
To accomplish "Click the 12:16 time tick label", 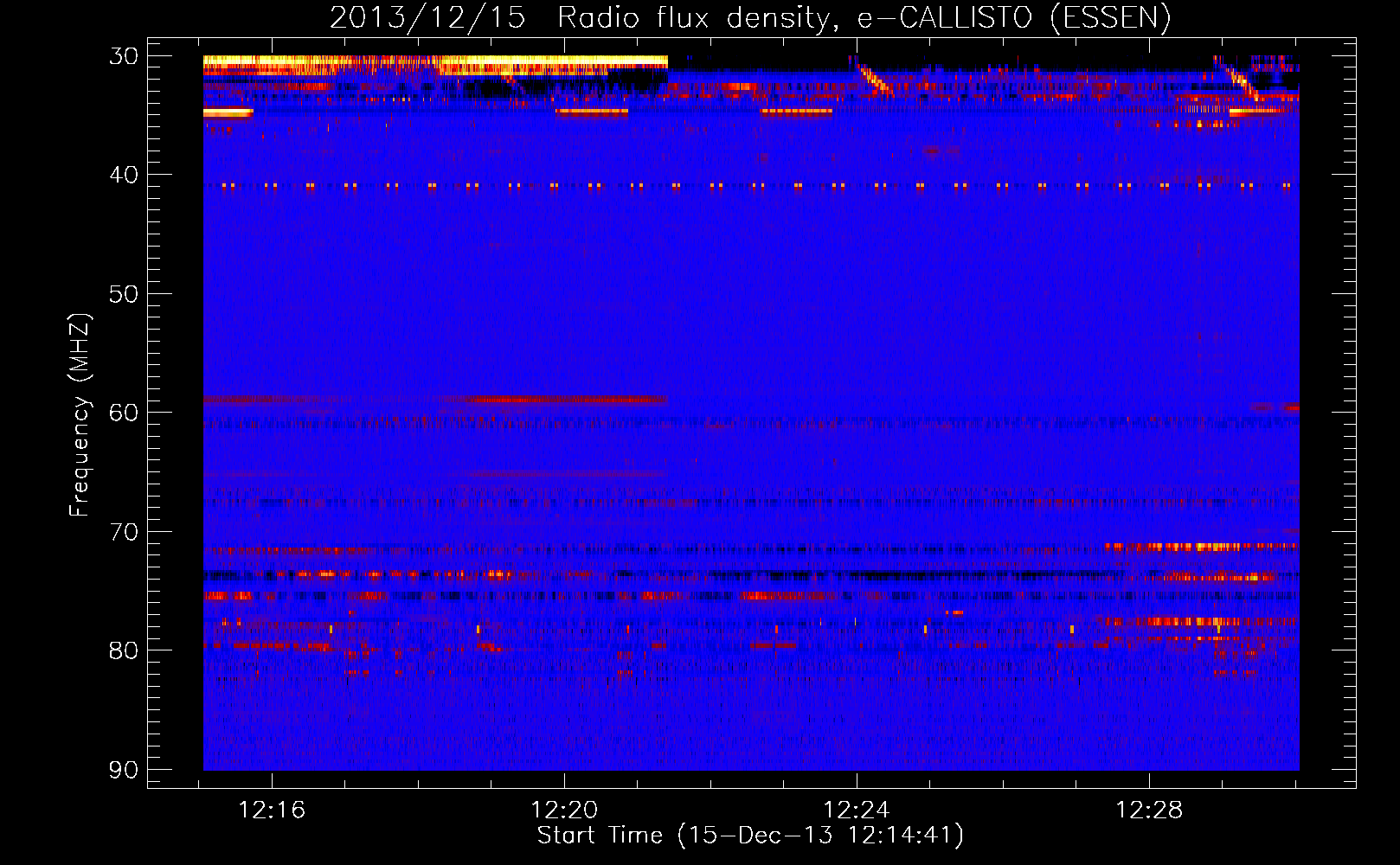I will pos(273,811).
